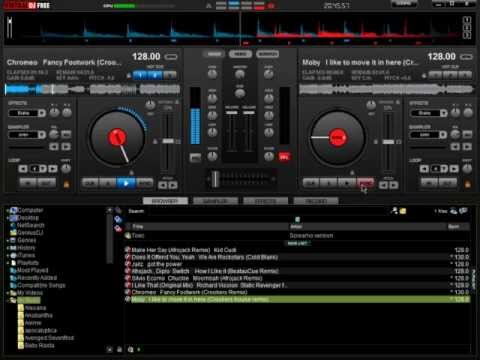Click the left deck CUE button

(90, 183)
